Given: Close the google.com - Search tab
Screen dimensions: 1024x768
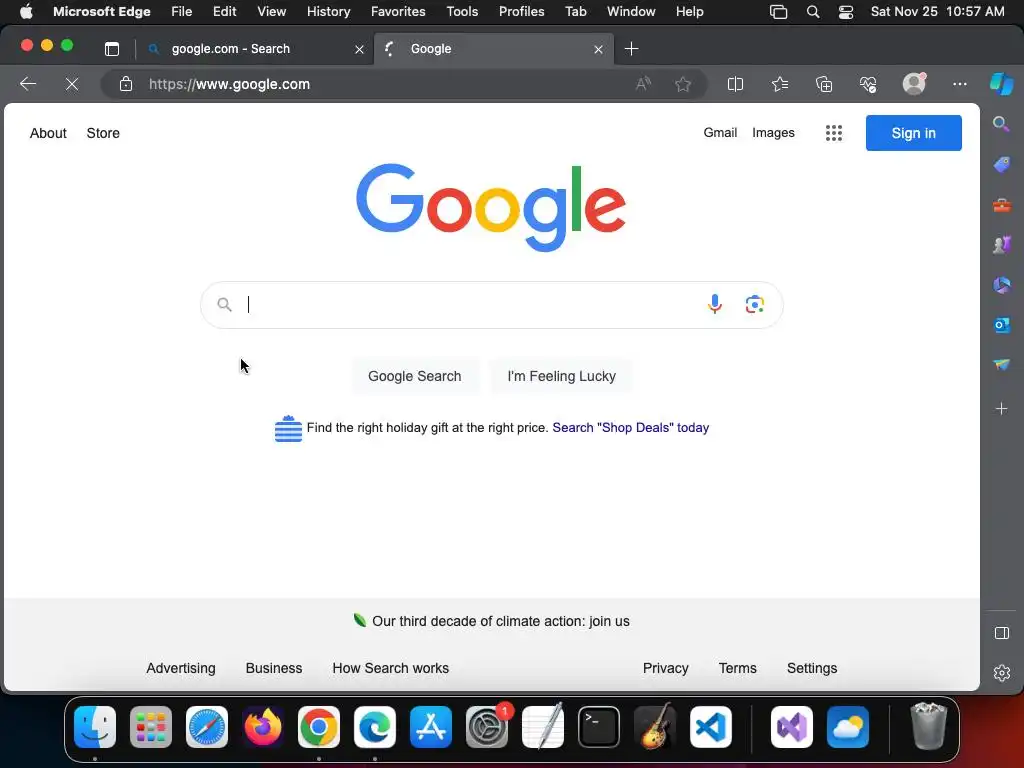Looking at the screenshot, I should (x=359, y=49).
